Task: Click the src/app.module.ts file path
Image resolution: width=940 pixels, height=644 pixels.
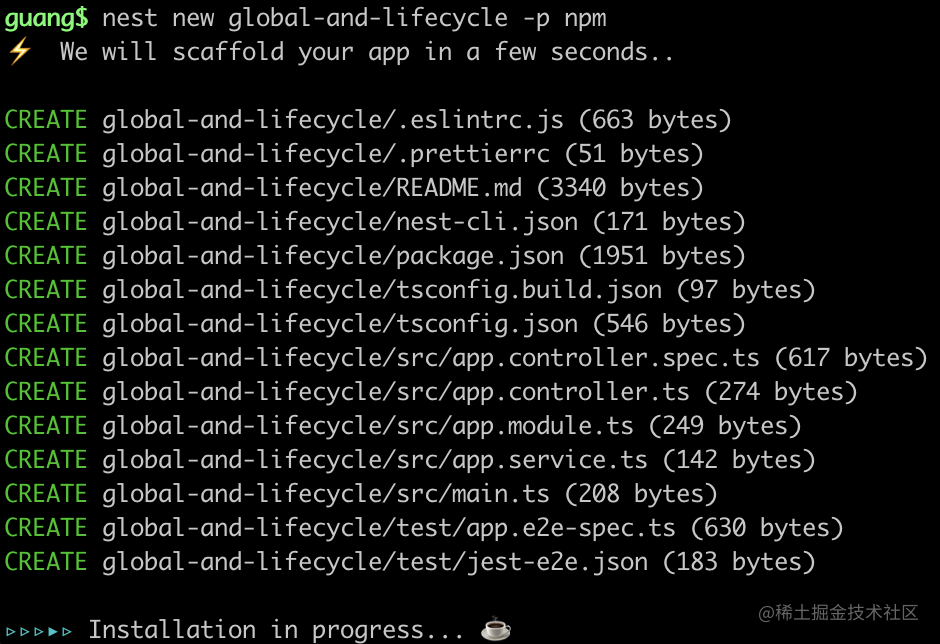Action: pyautogui.click(x=368, y=426)
